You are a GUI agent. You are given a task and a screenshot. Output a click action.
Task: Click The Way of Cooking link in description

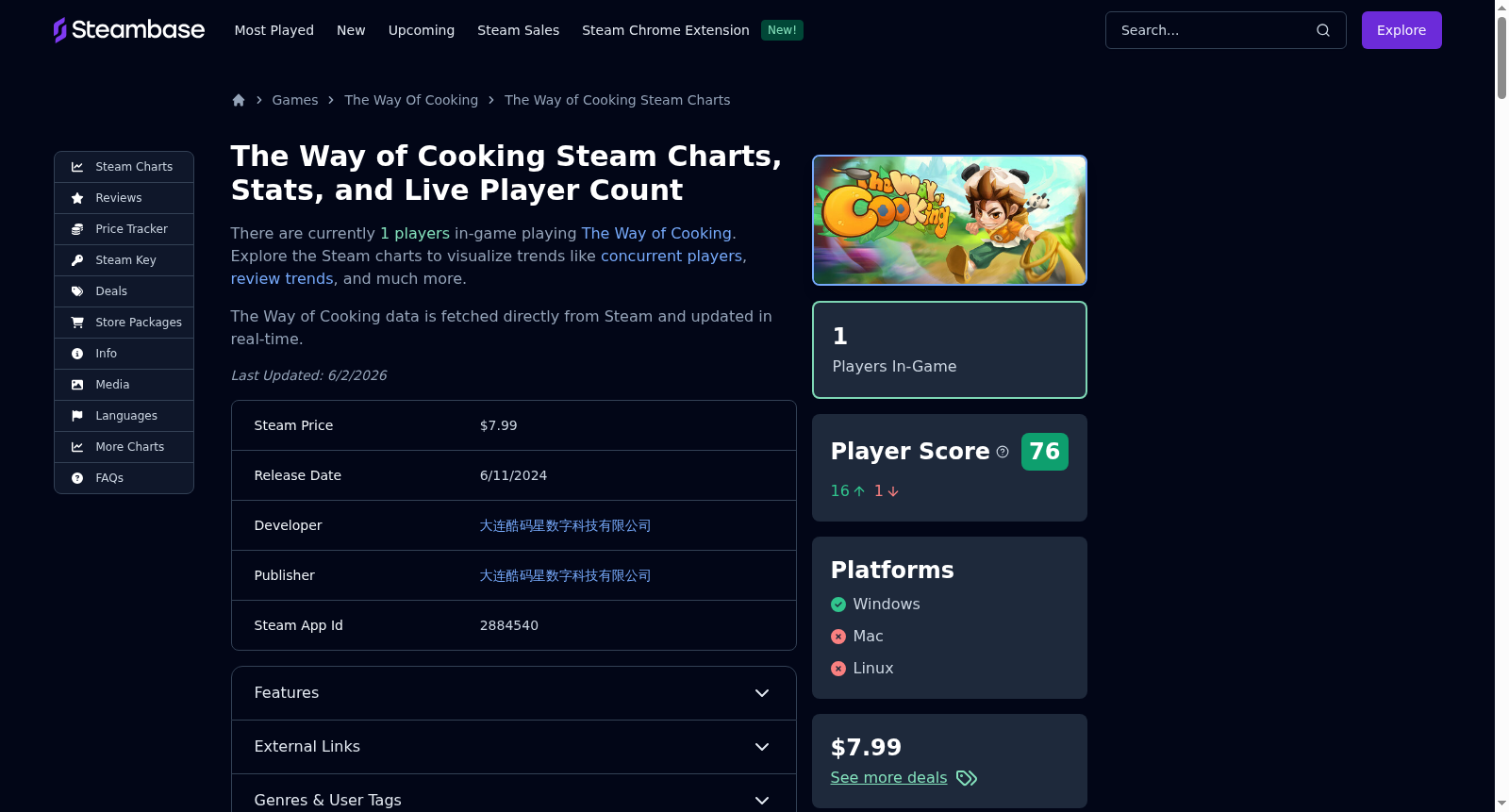coord(656,234)
